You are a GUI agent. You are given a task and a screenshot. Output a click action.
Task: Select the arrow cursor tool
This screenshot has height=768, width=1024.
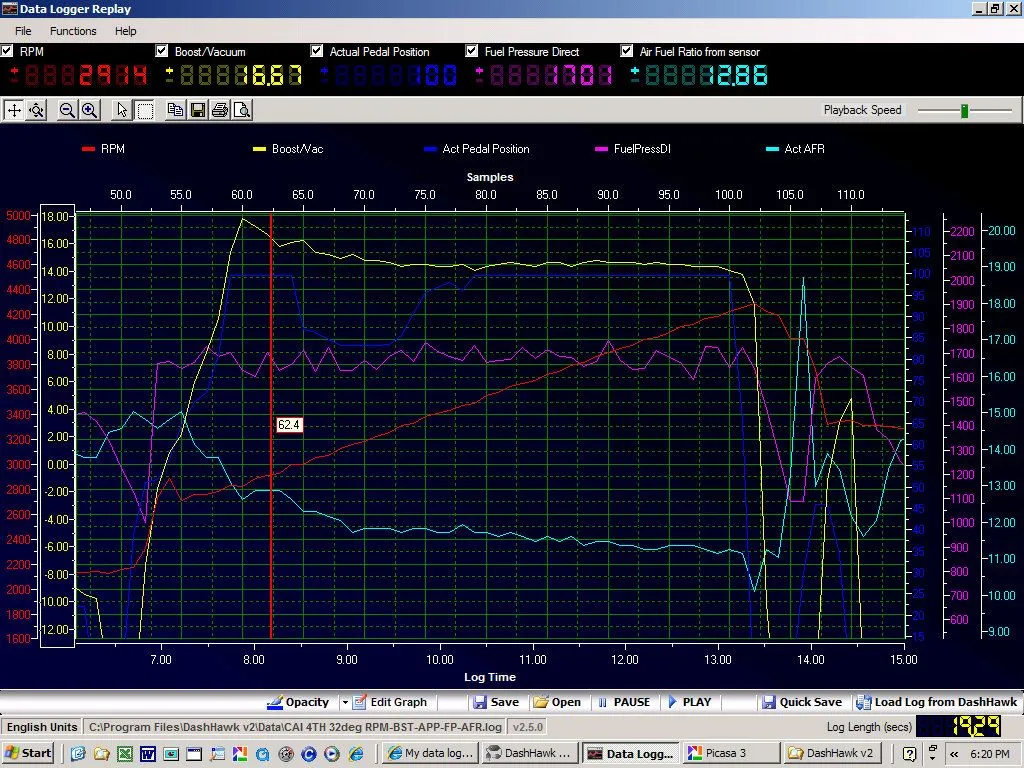(x=122, y=111)
